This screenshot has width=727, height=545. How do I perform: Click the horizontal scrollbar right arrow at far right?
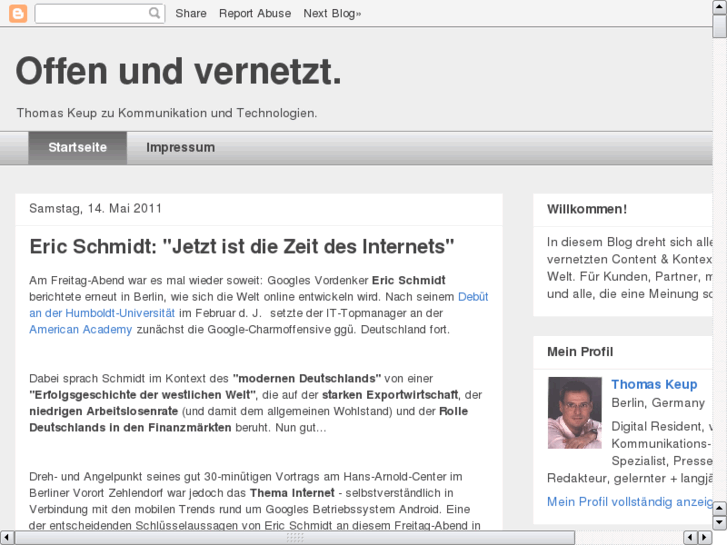705,537
